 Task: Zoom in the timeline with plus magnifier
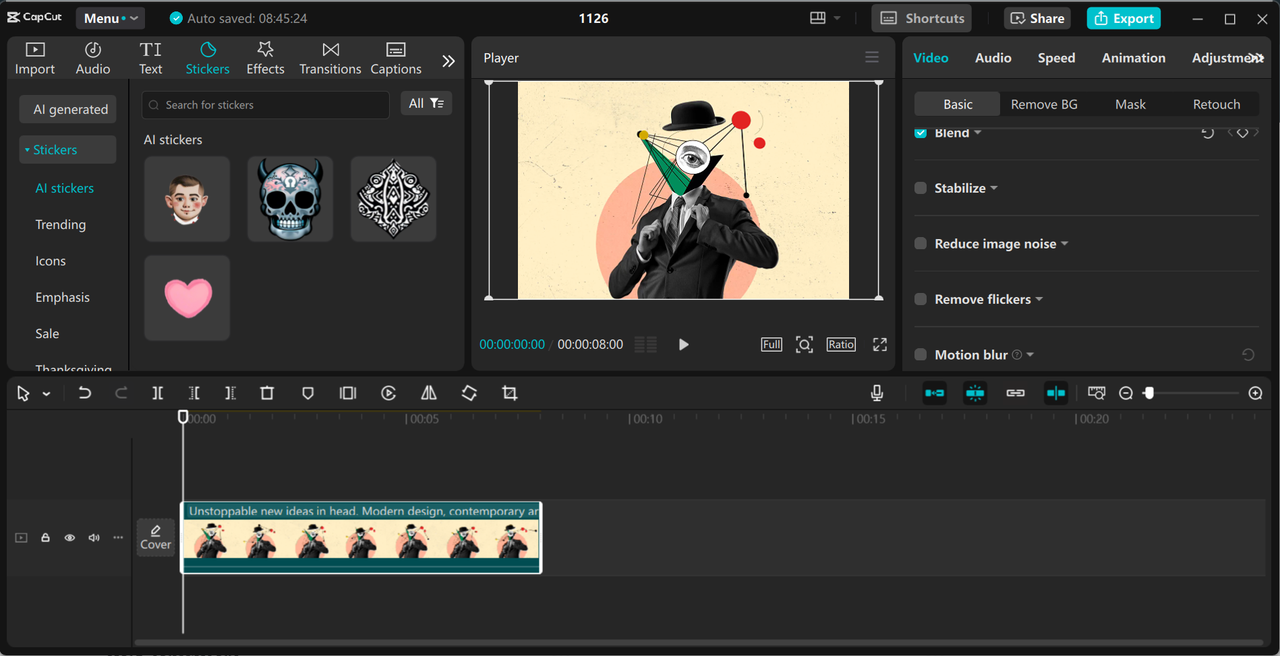[x=1256, y=393]
